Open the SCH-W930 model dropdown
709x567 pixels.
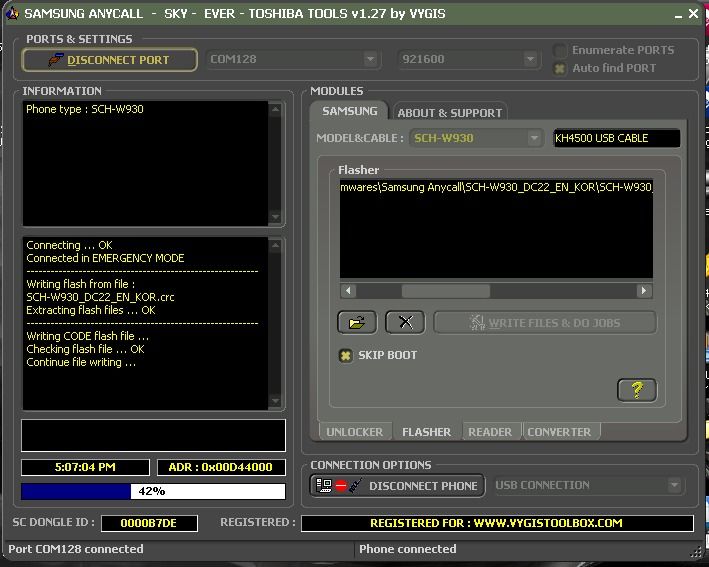click(x=534, y=138)
